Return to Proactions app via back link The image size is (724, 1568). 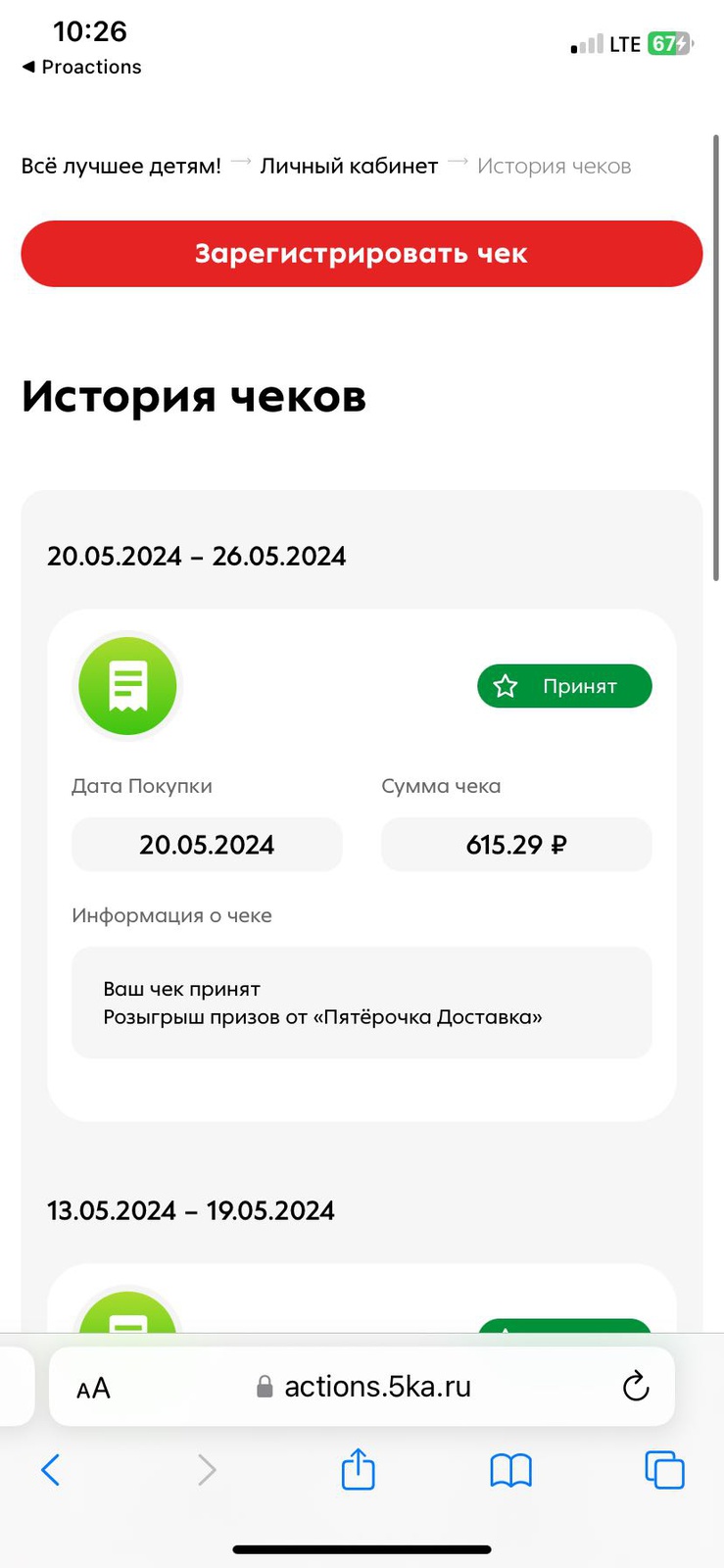tap(81, 67)
